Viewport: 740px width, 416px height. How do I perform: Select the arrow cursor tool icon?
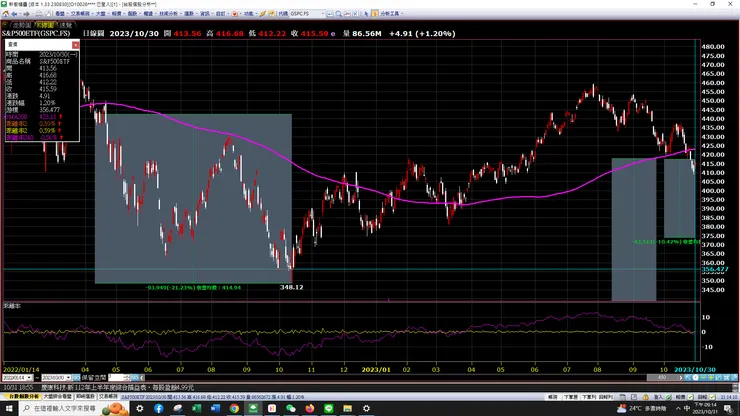click(366, 14)
